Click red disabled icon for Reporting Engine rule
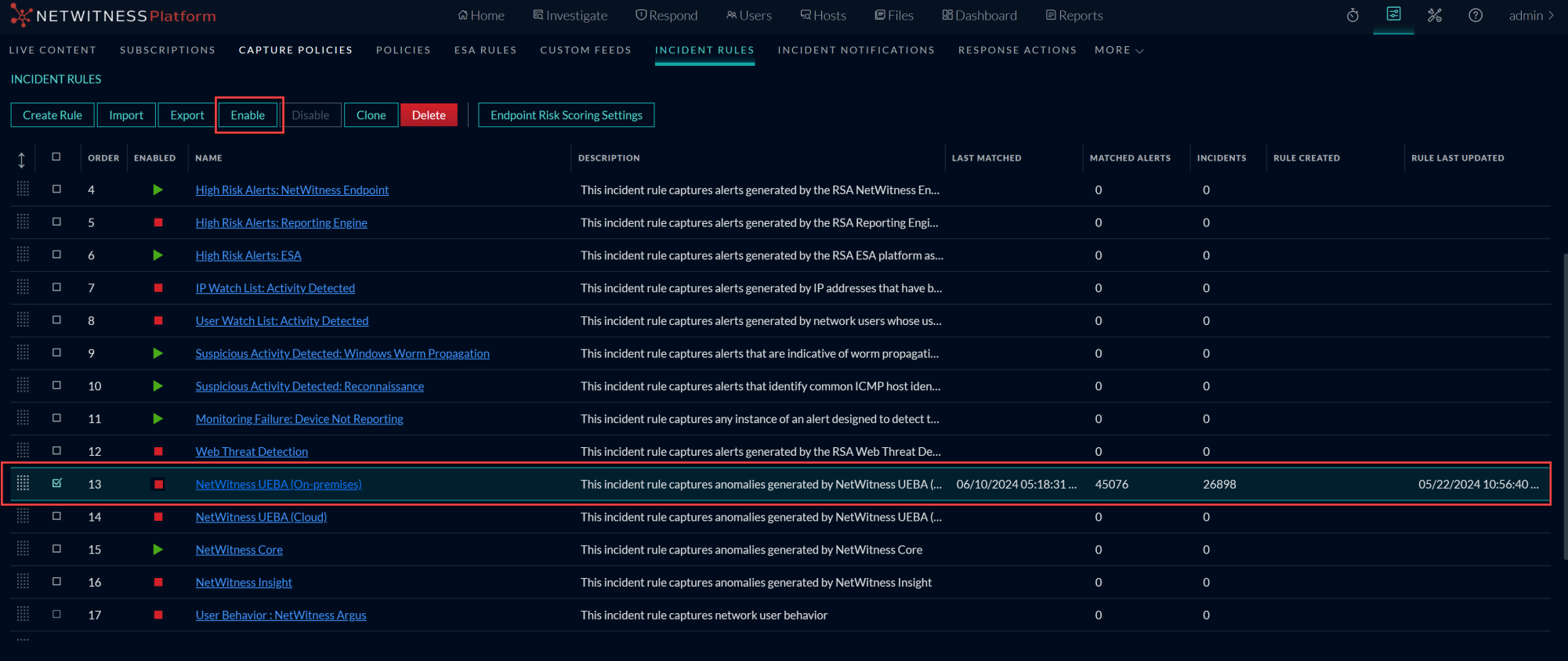 (158, 222)
